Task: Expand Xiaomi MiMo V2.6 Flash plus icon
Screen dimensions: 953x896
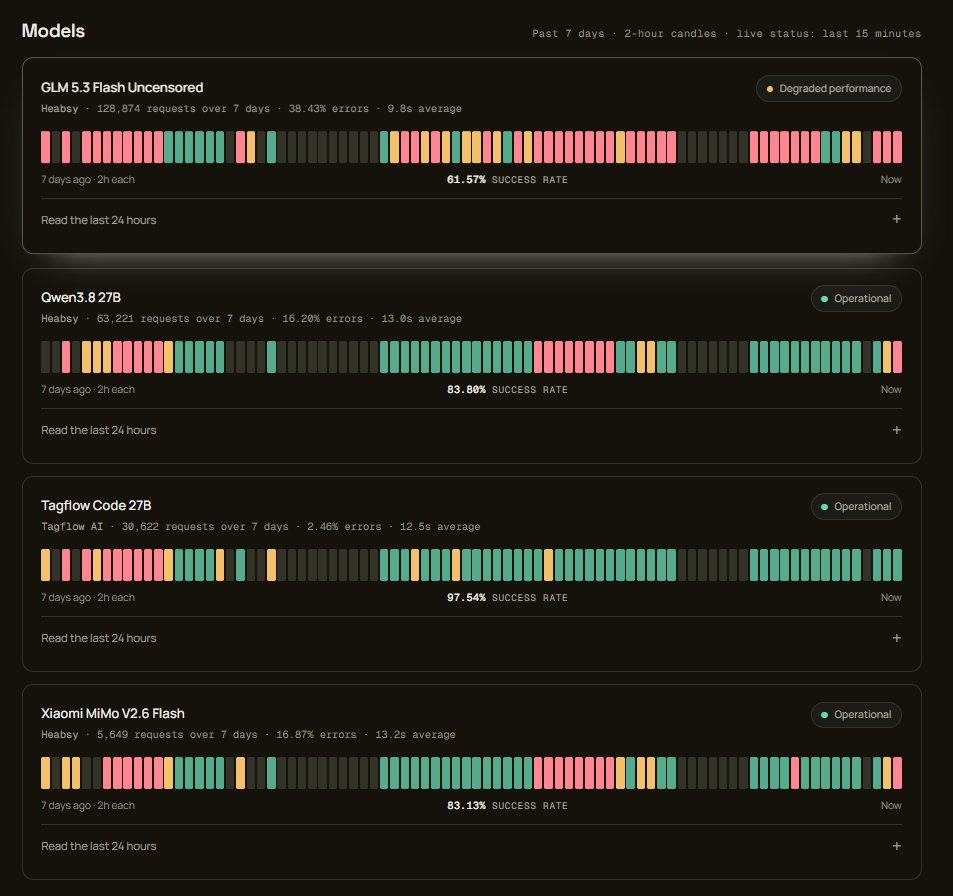Action: (896, 846)
